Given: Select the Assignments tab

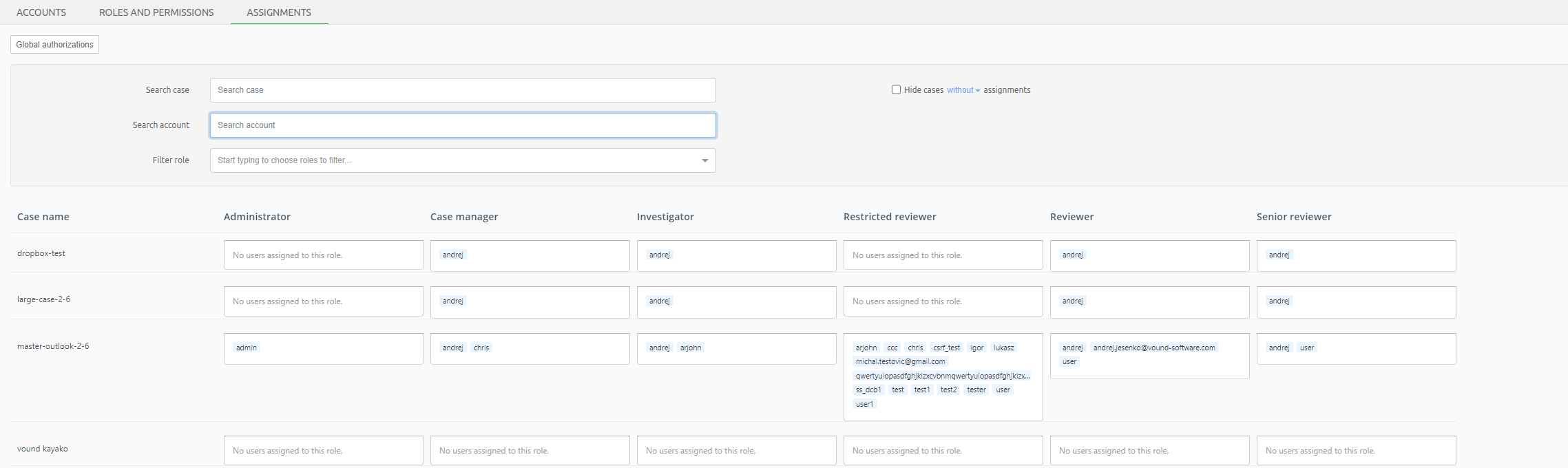Looking at the screenshot, I should pyautogui.click(x=279, y=12).
